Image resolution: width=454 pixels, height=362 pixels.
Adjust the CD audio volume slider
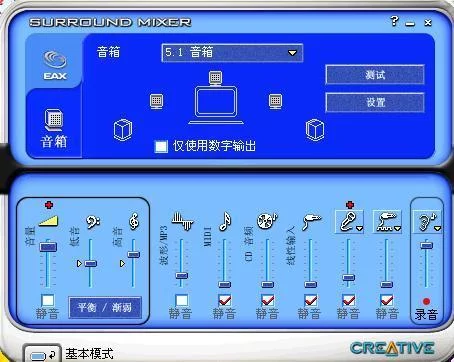tap(267, 284)
